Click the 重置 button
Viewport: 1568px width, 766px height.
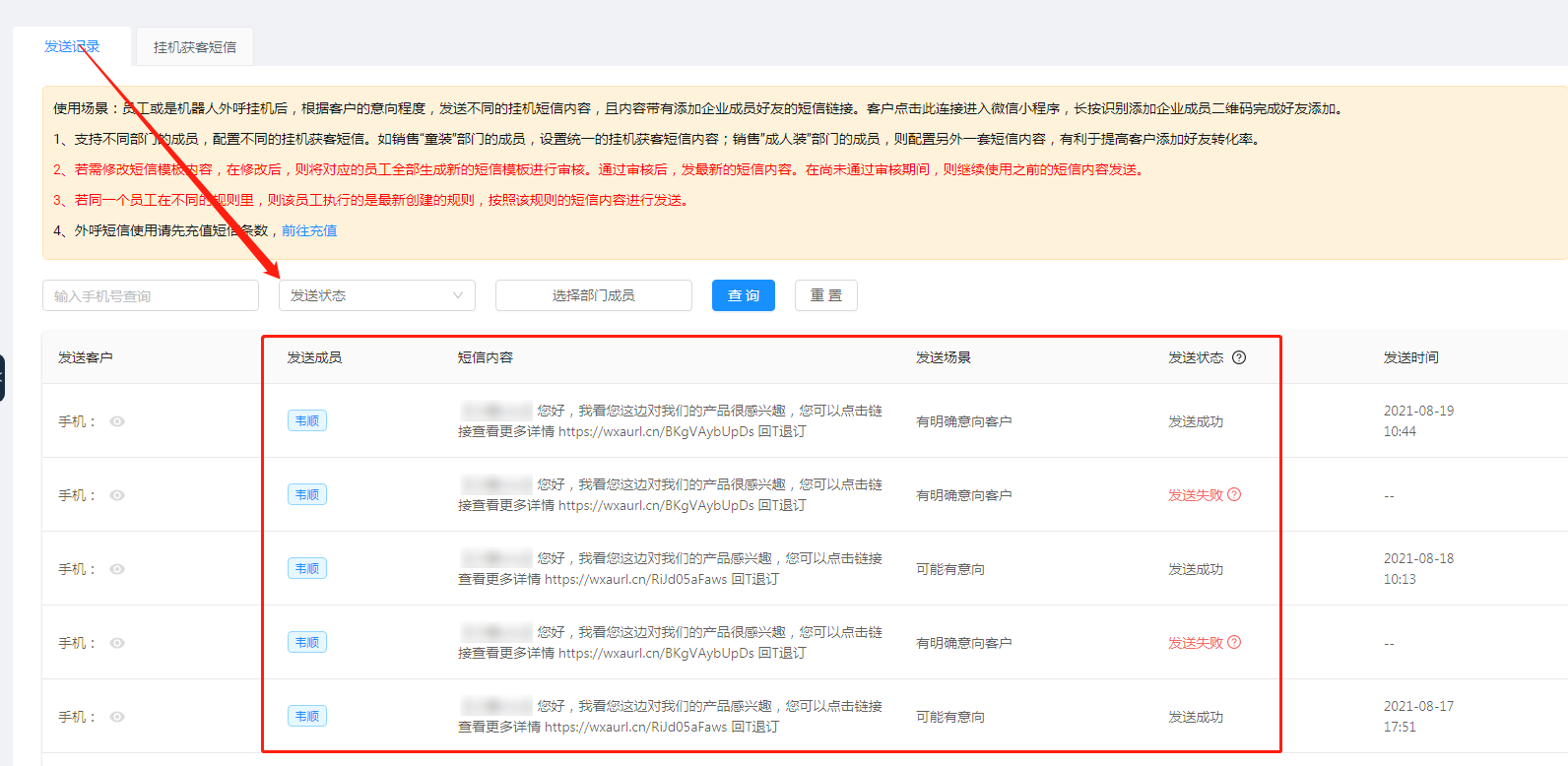click(x=826, y=295)
